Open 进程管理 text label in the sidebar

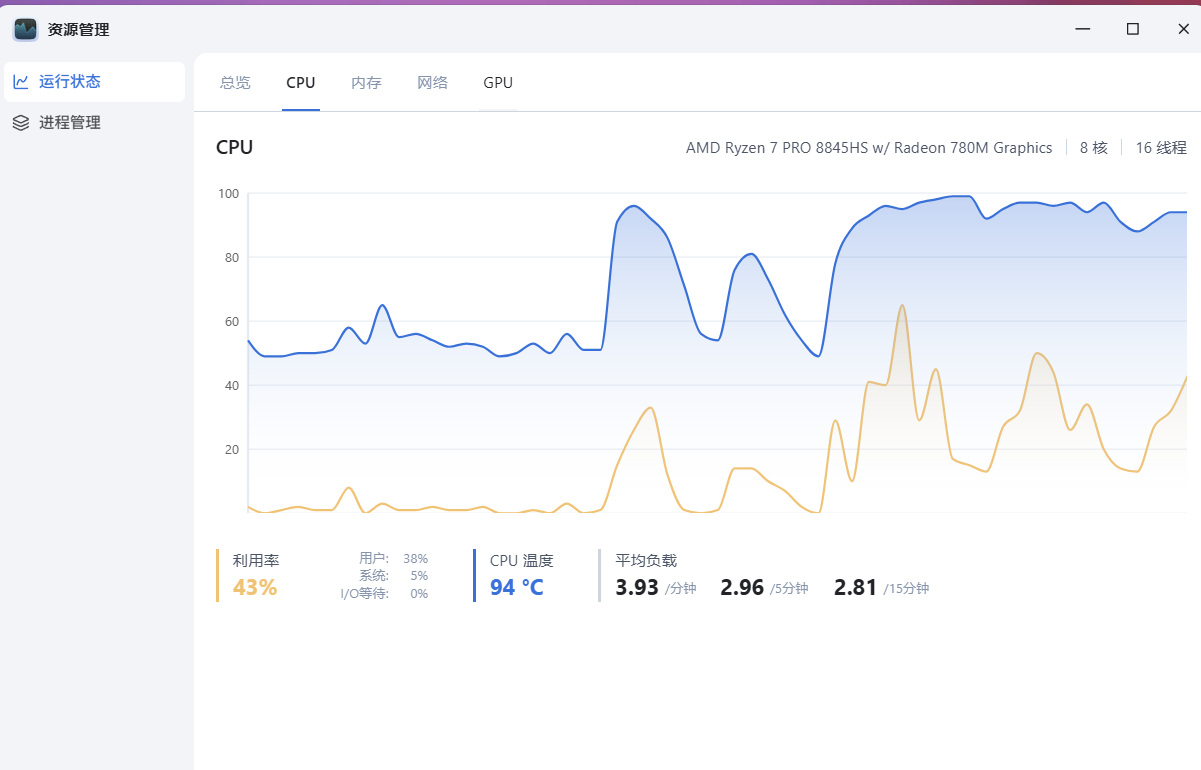(70, 123)
